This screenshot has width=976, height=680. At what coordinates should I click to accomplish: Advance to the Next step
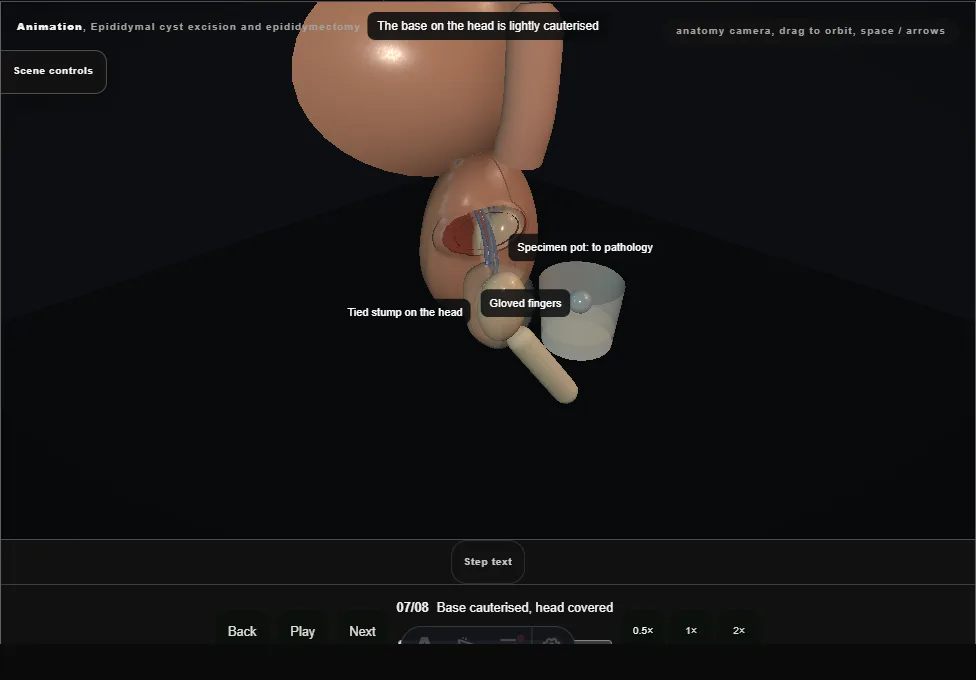pos(362,631)
